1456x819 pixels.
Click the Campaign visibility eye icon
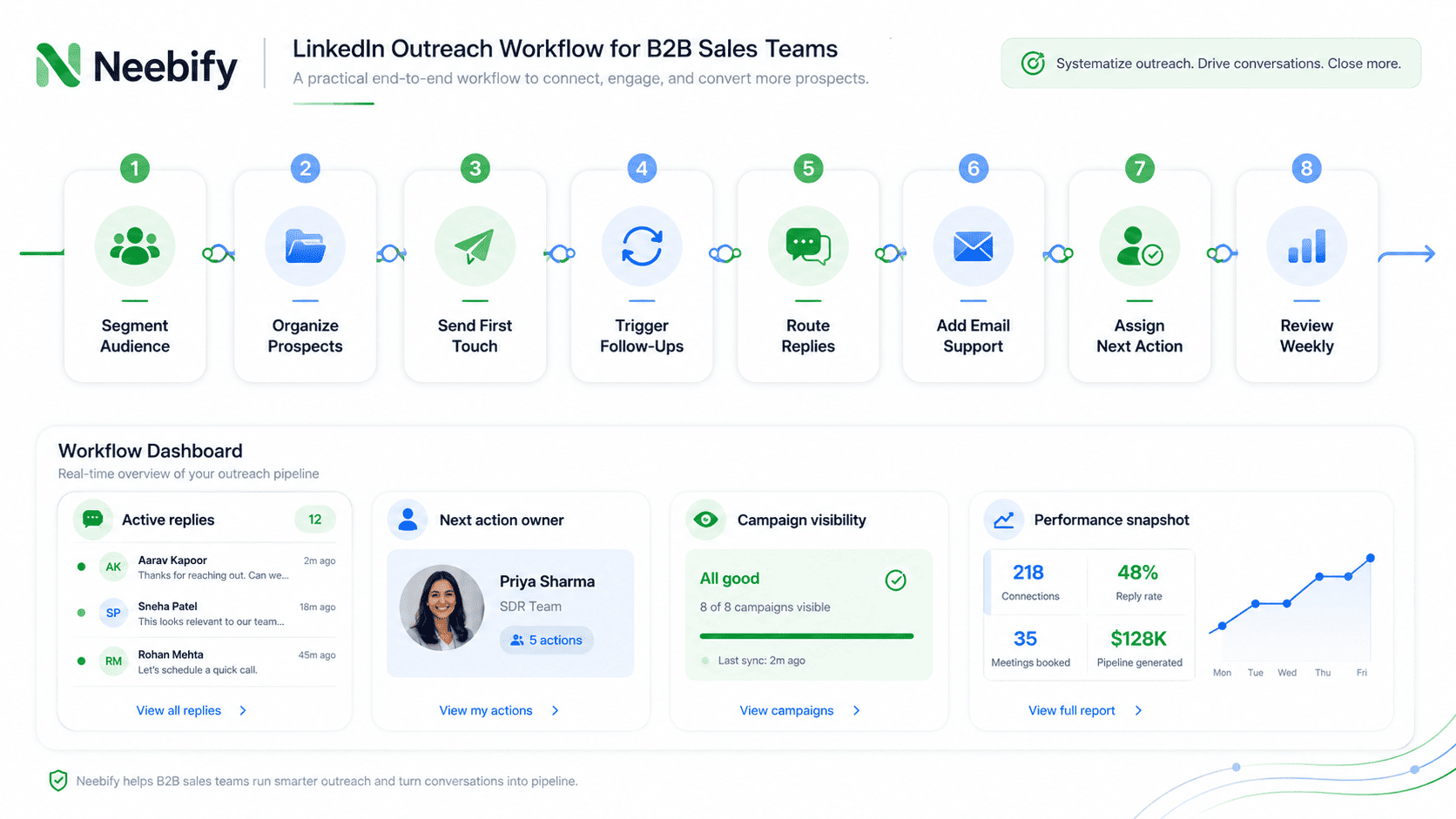click(x=705, y=520)
